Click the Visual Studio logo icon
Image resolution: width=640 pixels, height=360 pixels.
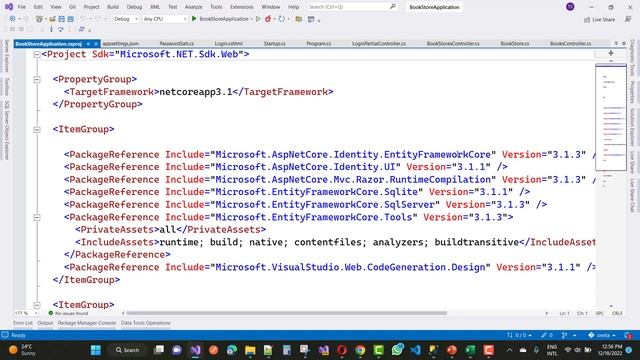(9, 7)
